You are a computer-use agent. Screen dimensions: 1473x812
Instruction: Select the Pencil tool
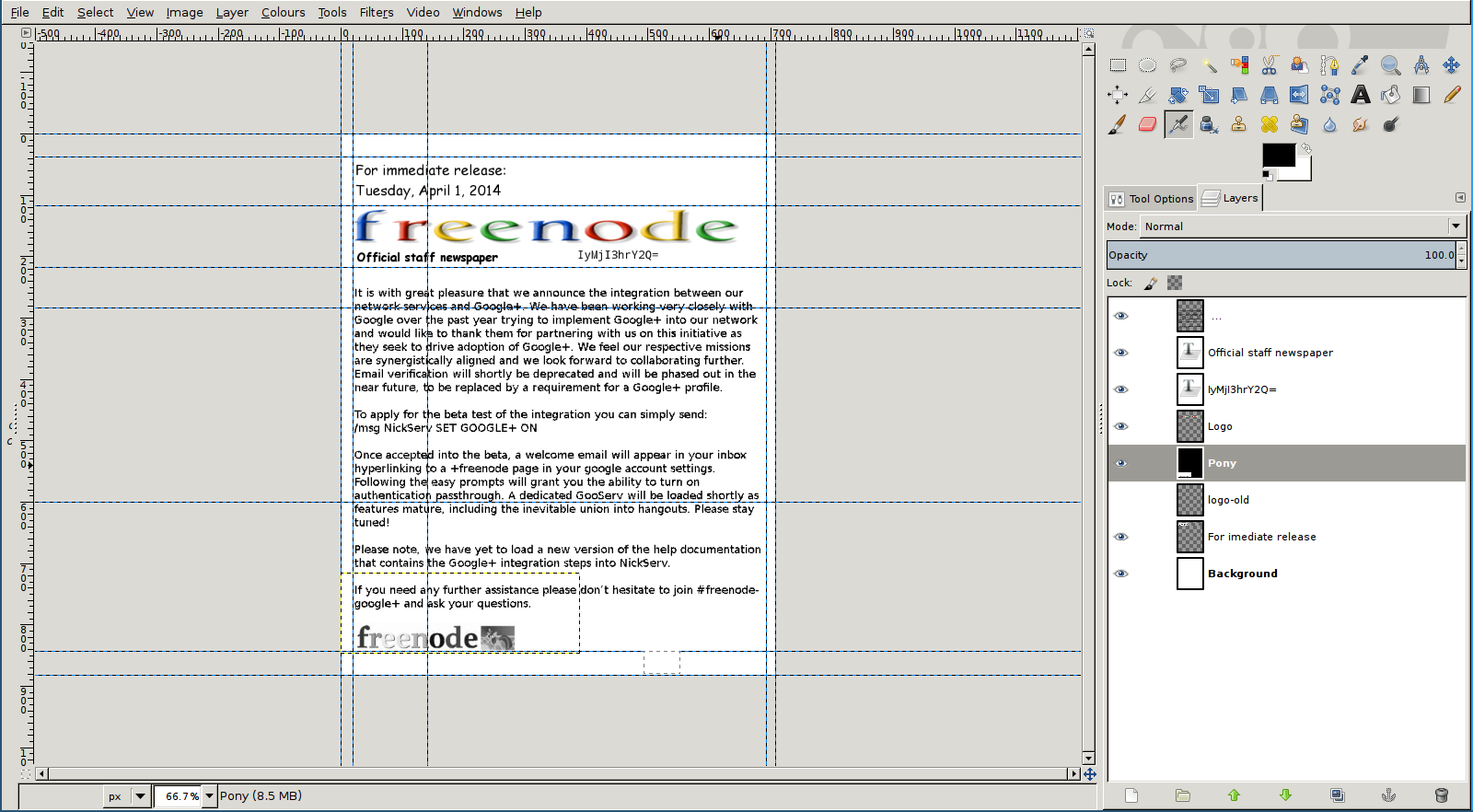(1452, 95)
